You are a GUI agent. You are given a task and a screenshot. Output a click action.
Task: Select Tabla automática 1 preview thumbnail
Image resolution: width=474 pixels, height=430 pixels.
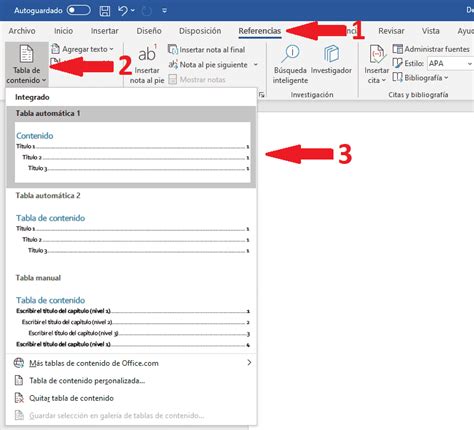tap(132, 152)
